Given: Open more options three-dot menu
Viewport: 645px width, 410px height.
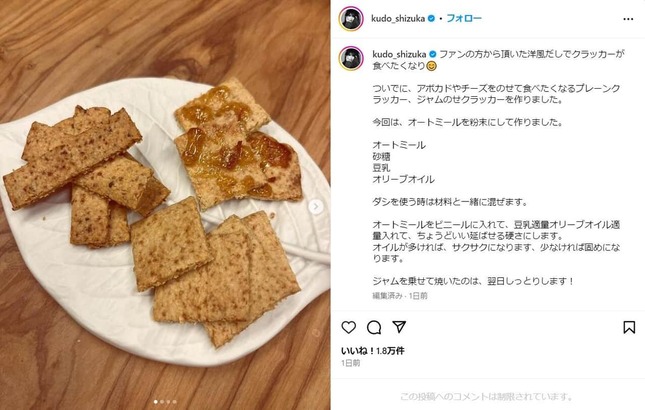Looking at the screenshot, I should 628,19.
